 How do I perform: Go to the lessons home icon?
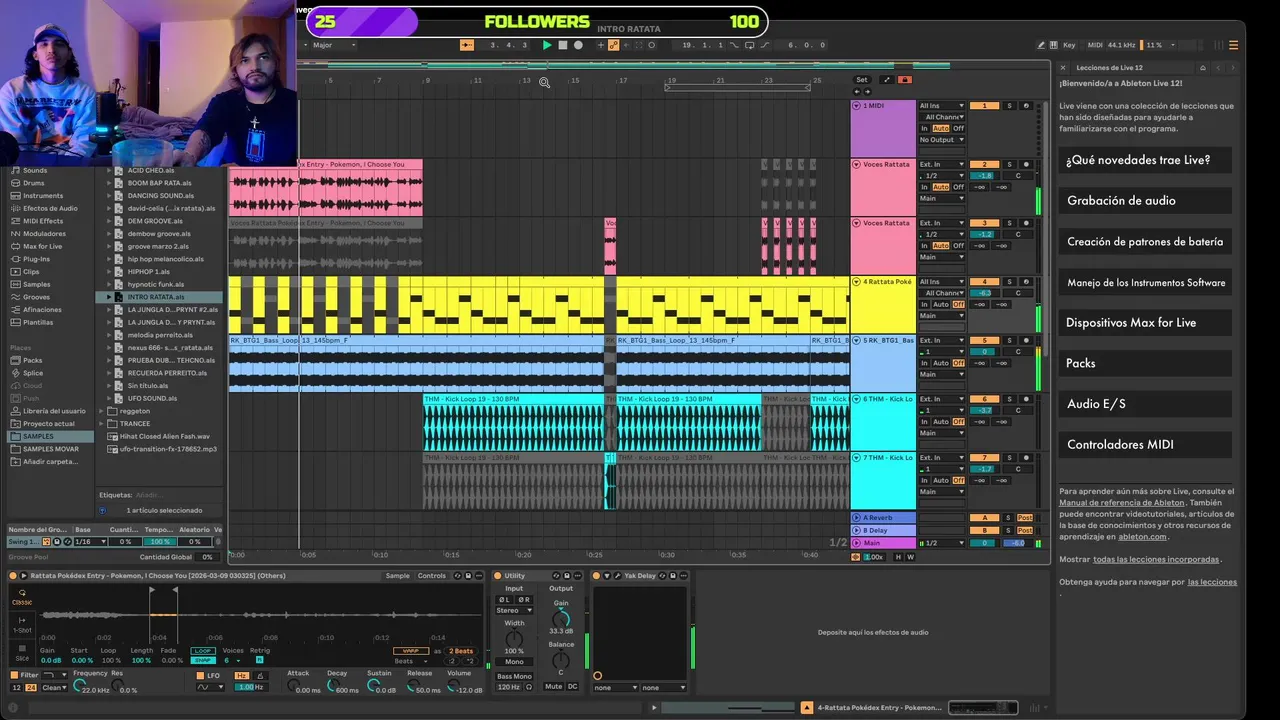point(1203,67)
